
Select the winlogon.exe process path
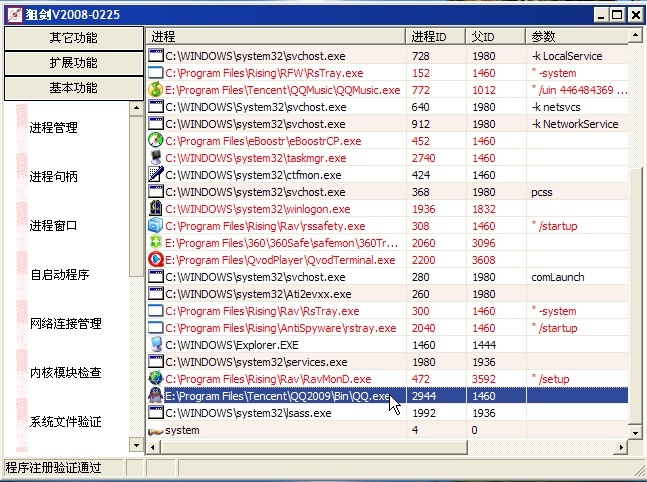257,209
